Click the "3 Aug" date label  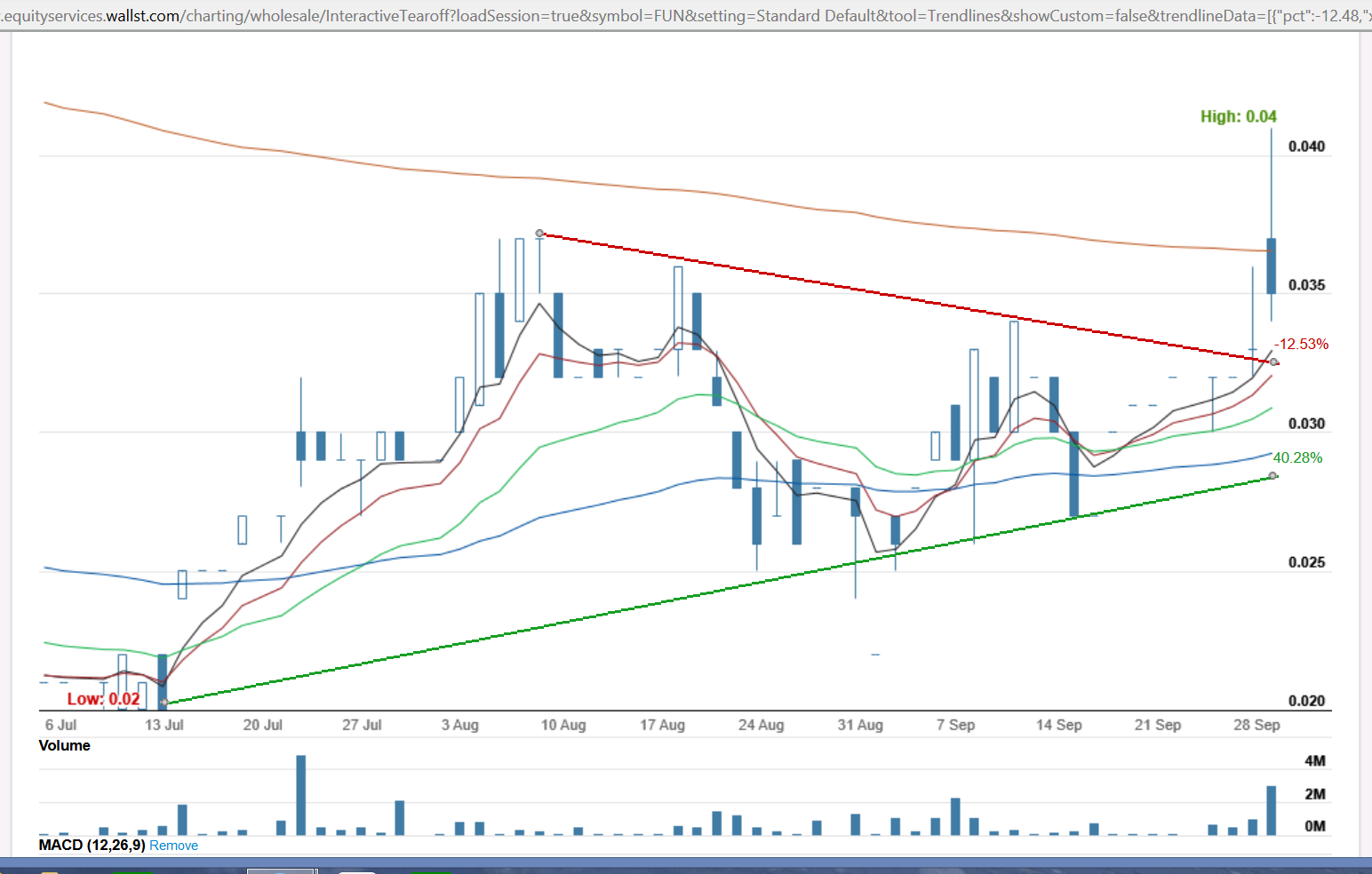pyautogui.click(x=459, y=725)
